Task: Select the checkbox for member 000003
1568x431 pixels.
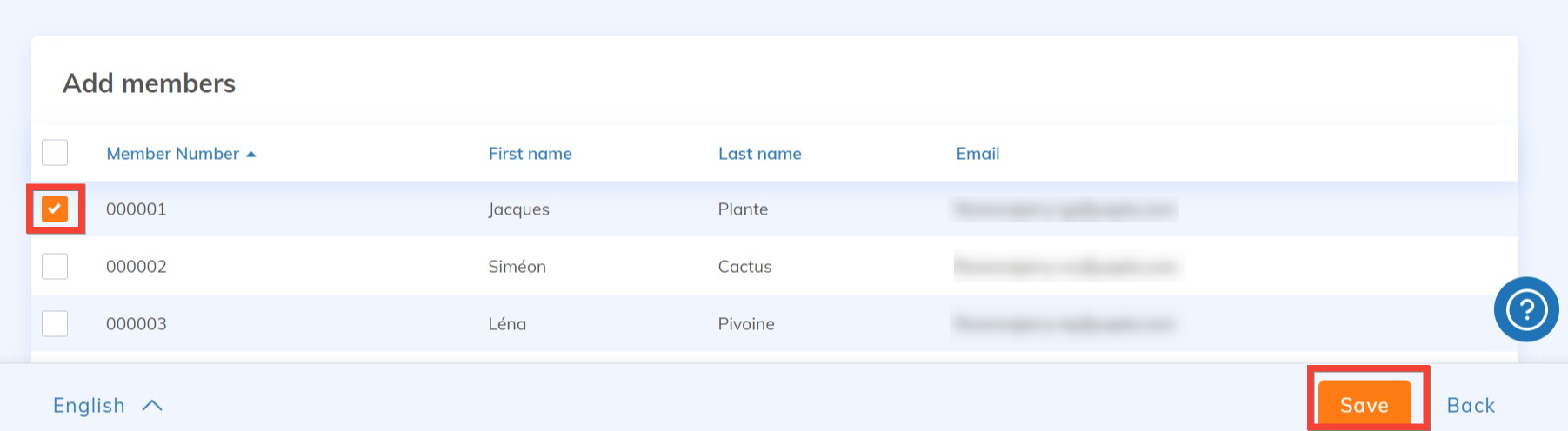Action: 55,323
